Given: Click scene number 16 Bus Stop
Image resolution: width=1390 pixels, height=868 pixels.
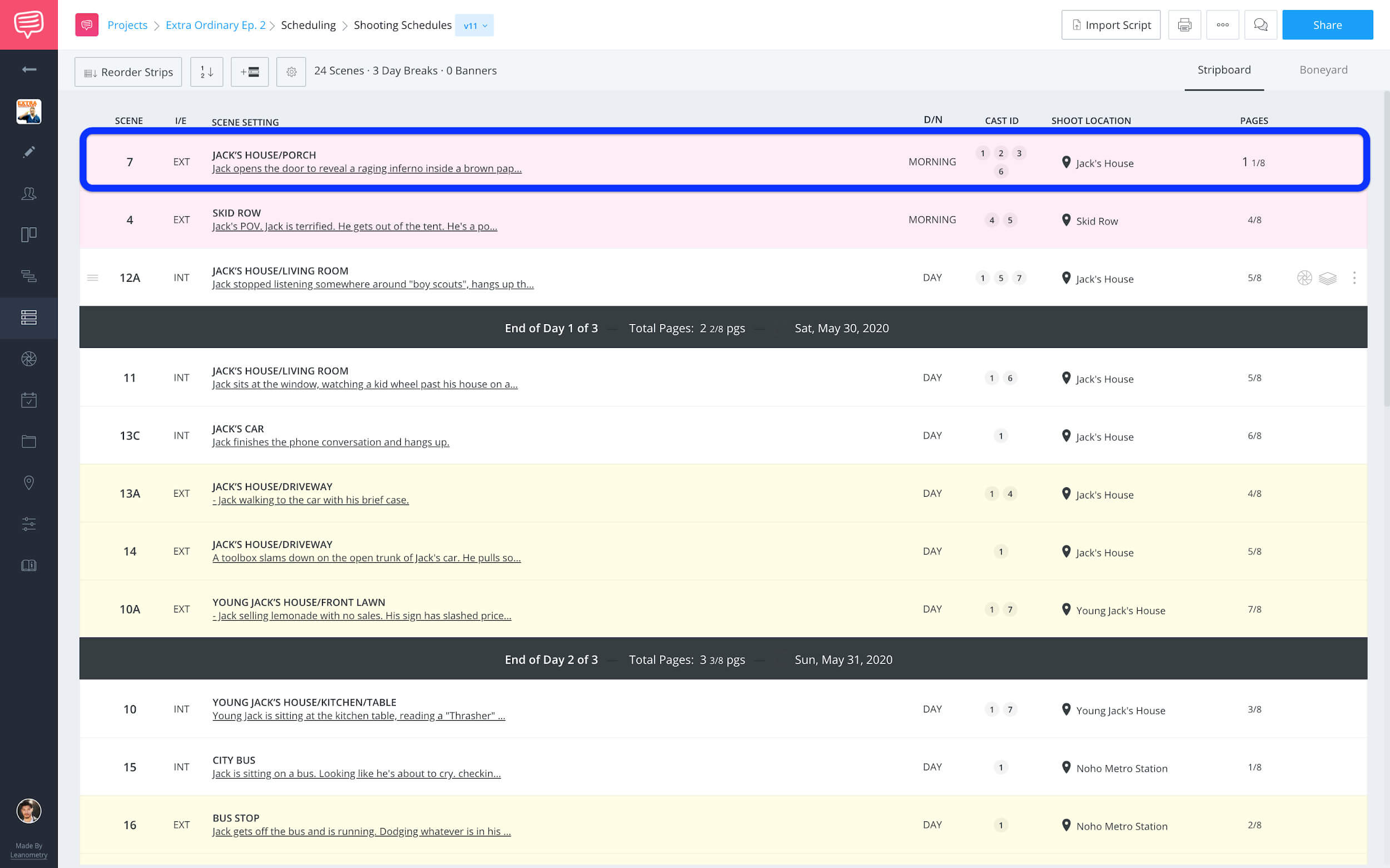Looking at the screenshot, I should pos(130,825).
